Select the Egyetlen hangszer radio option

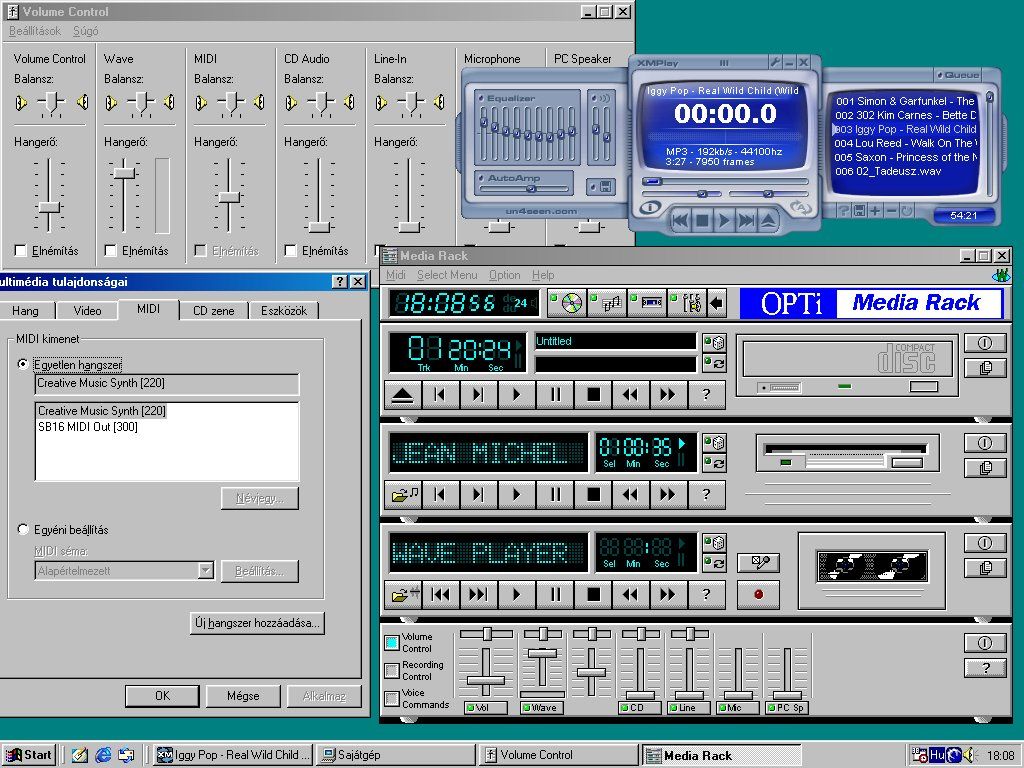[24, 364]
